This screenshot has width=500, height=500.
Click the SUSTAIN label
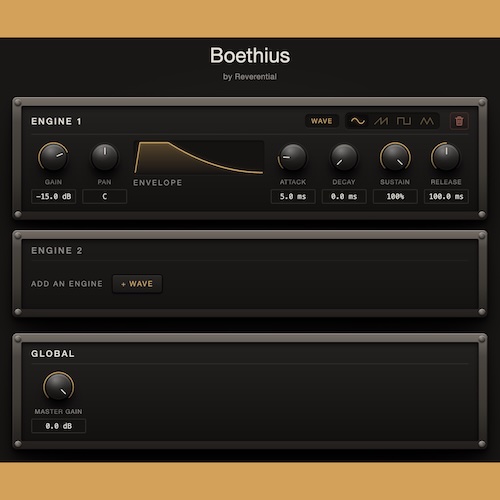(x=395, y=182)
